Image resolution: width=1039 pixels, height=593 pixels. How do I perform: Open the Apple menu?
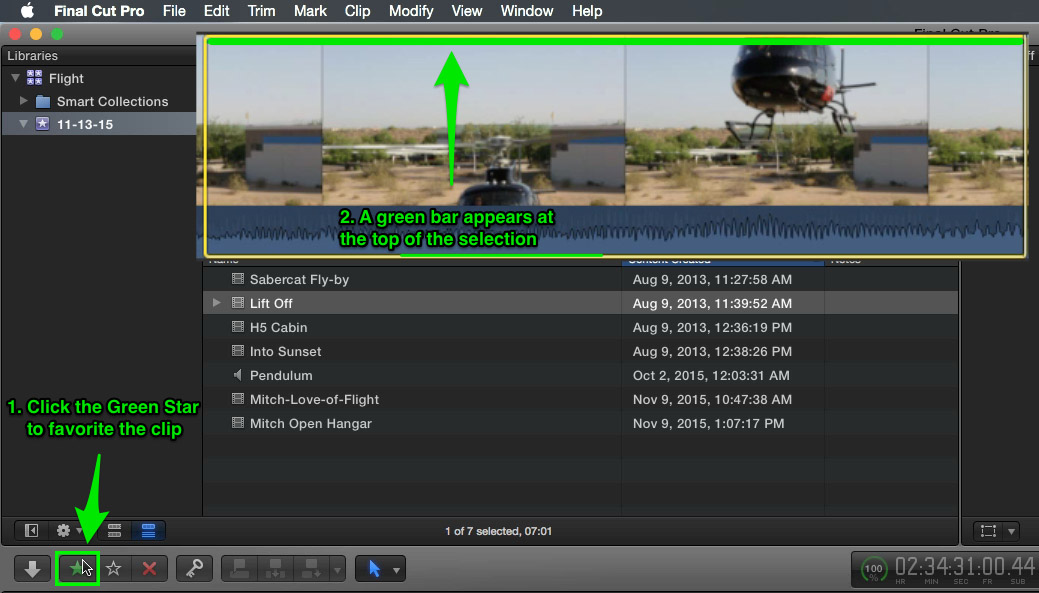pyautogui.click(x=27, y=11)
